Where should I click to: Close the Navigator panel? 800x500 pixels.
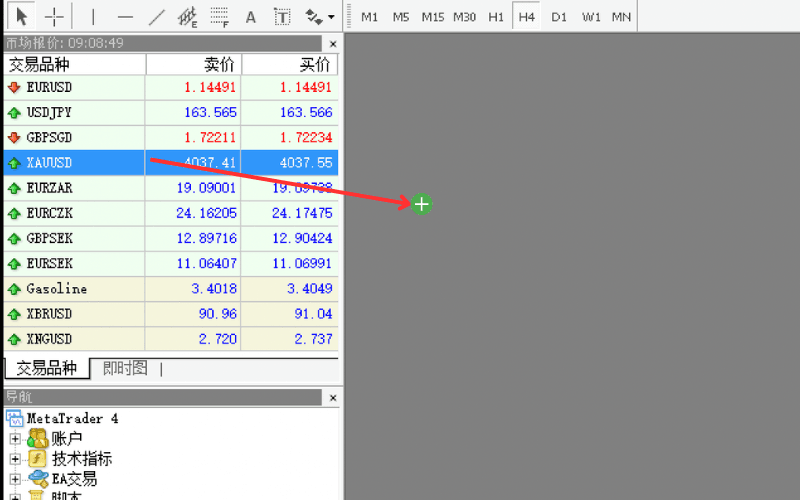point(333,397)
